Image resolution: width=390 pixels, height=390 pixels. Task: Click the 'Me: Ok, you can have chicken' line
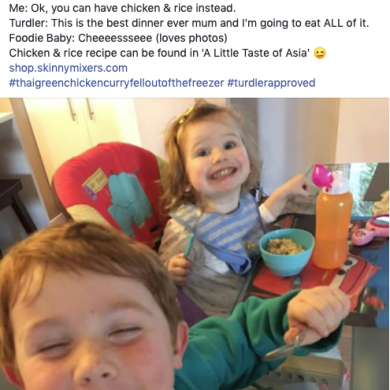[x=122, y=8]
